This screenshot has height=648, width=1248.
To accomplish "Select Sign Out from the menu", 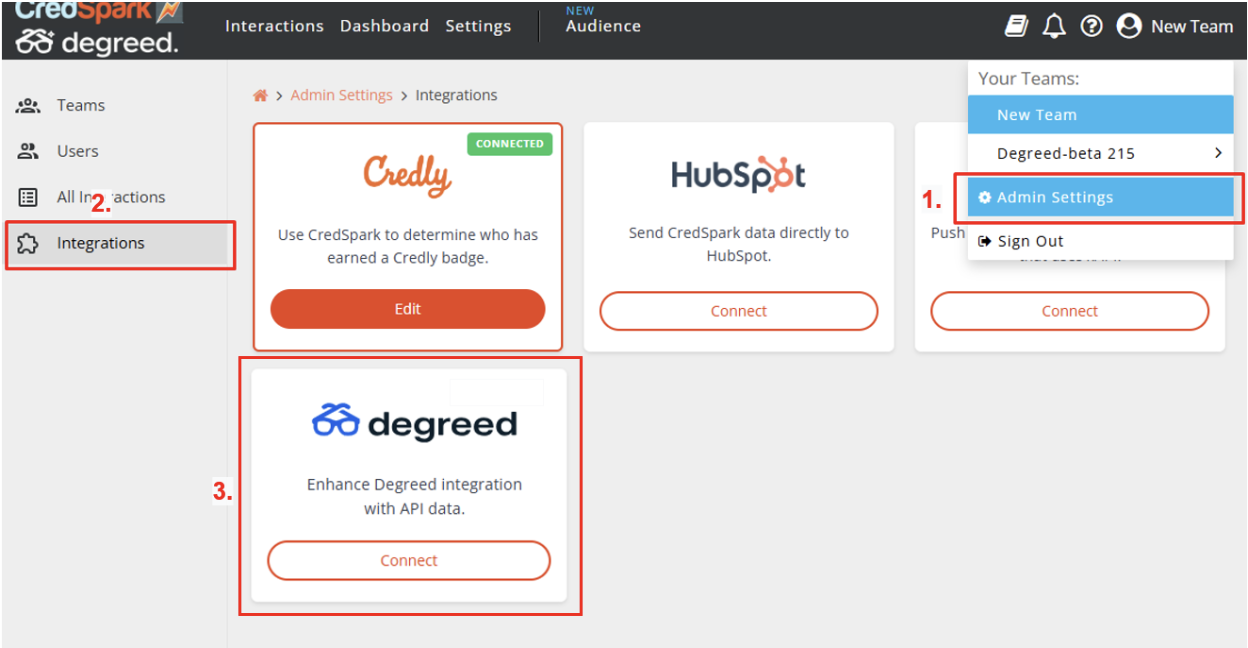I will 1100,241.
